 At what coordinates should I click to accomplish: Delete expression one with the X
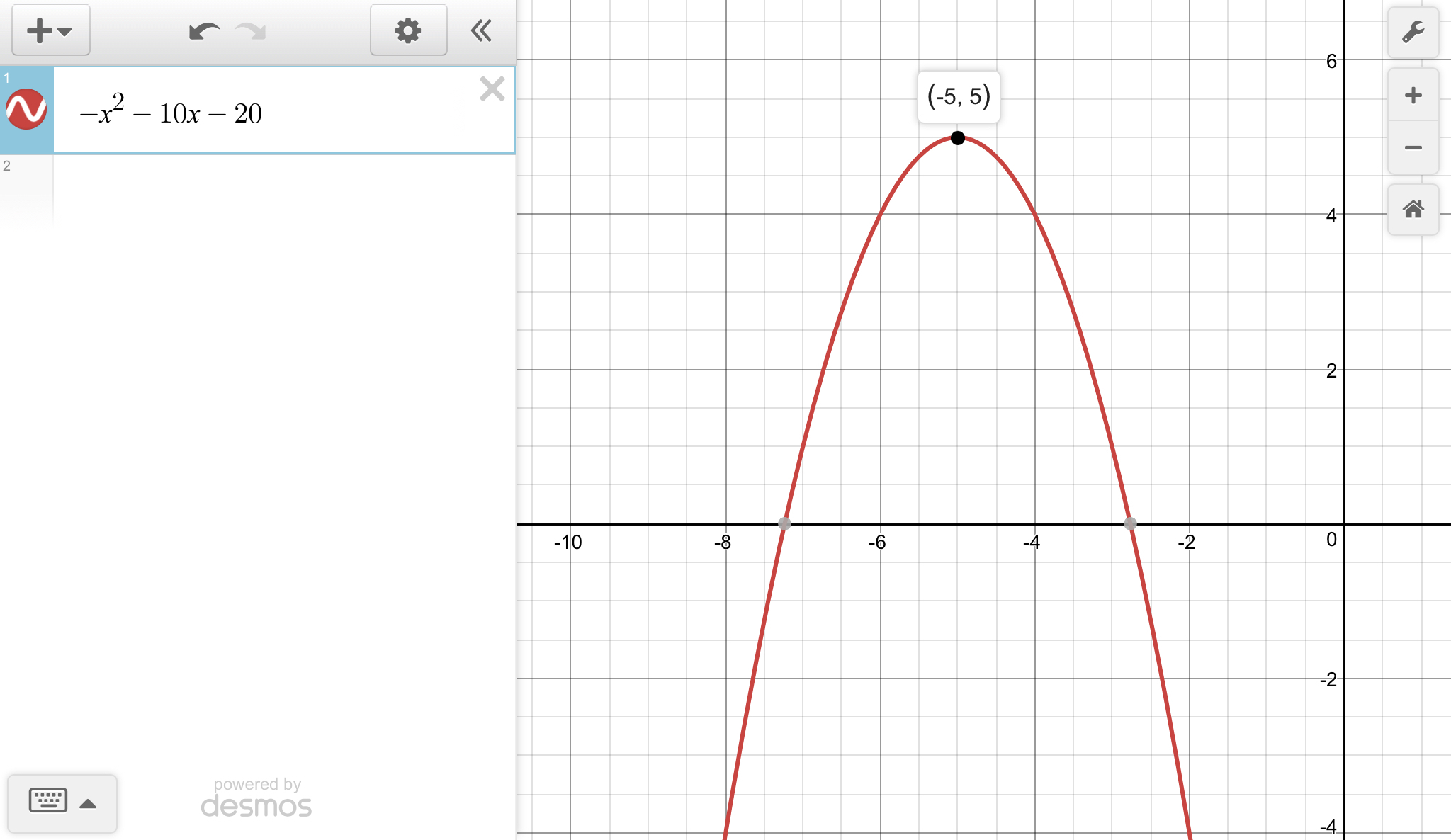click(x=492, y=89)
